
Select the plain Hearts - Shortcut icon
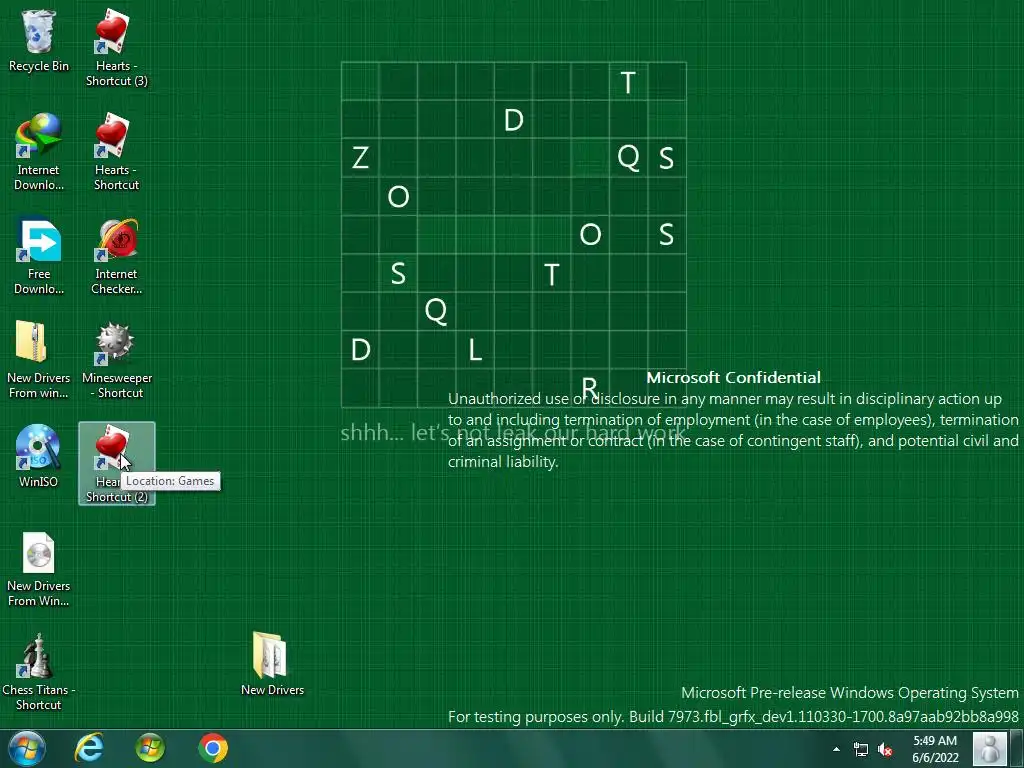pos(116,152)
